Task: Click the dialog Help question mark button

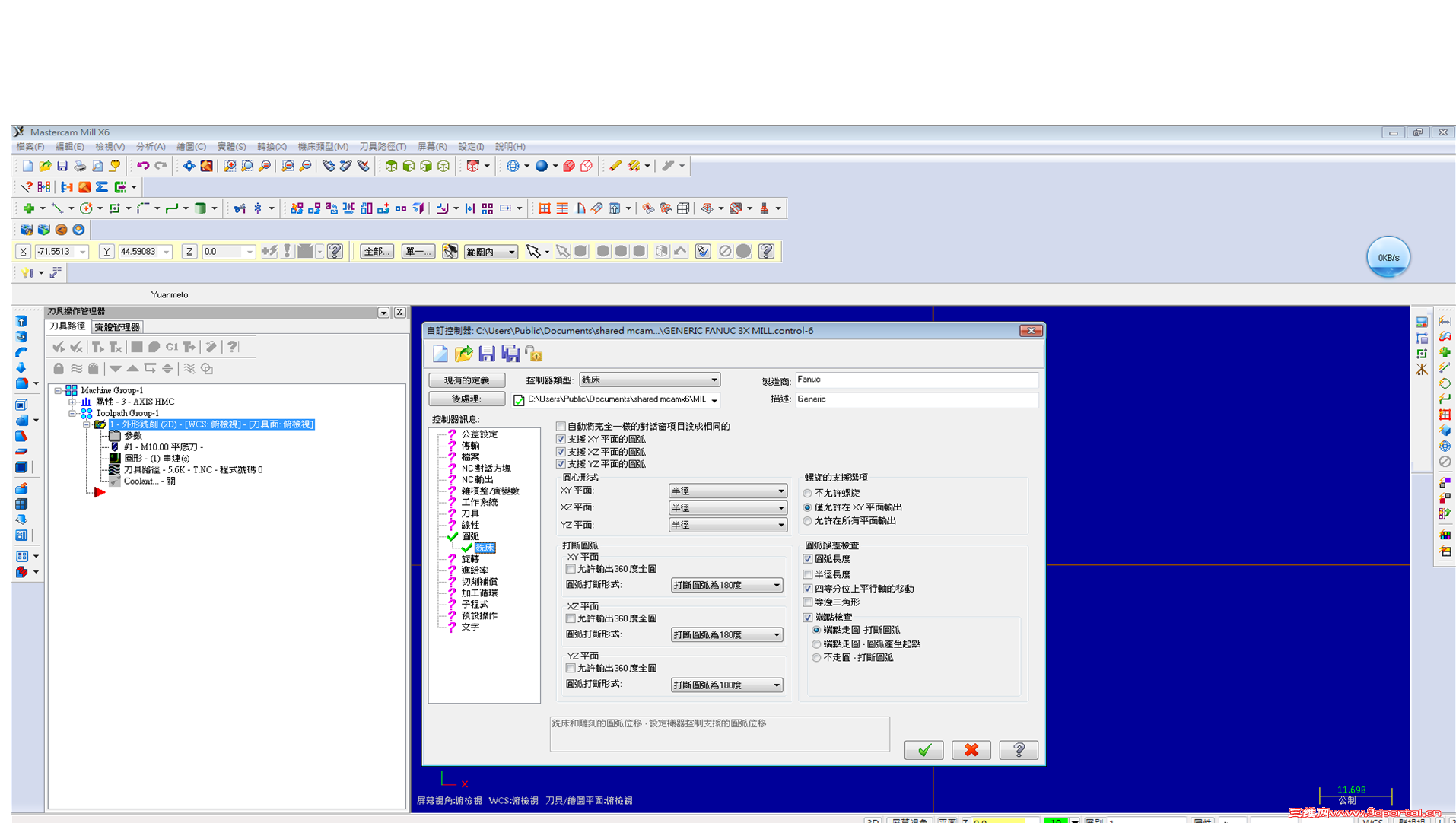Action: tap(1019, 750)
